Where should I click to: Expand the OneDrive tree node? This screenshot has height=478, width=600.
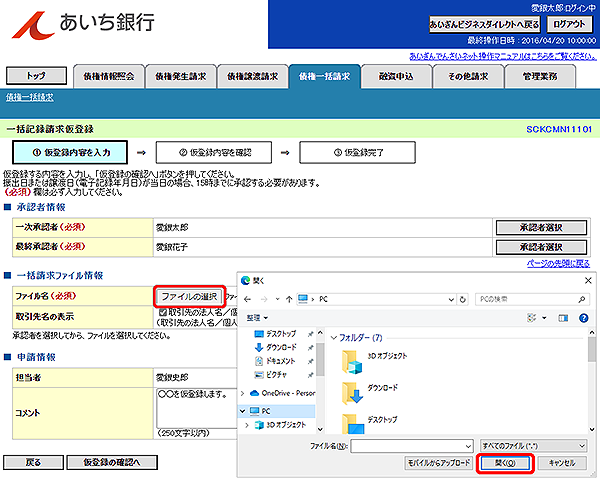coord(242,393)
